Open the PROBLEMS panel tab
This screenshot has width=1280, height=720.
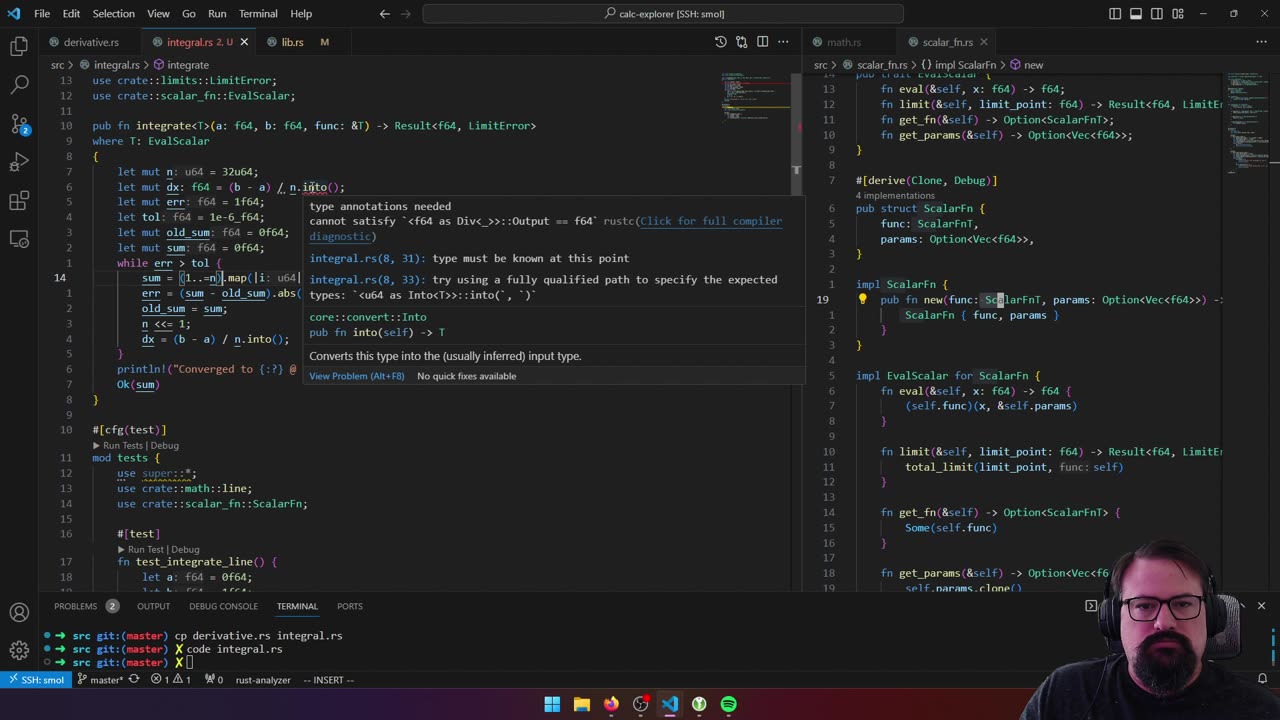(x=76, y=606)
